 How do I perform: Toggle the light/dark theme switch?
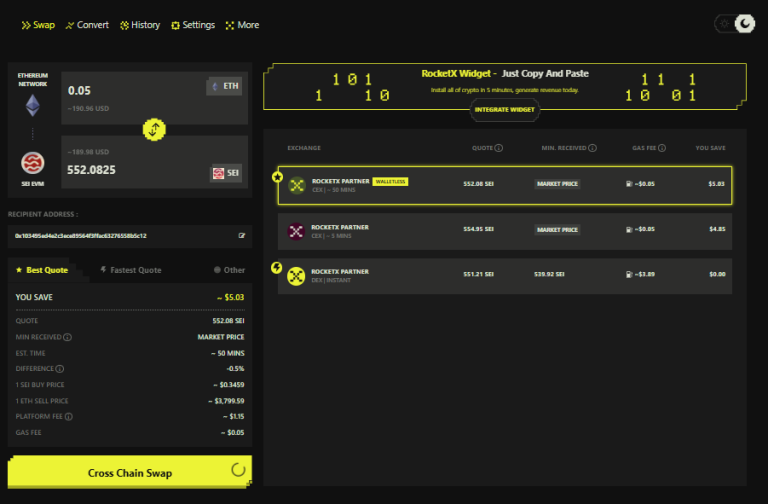(734, 23)
